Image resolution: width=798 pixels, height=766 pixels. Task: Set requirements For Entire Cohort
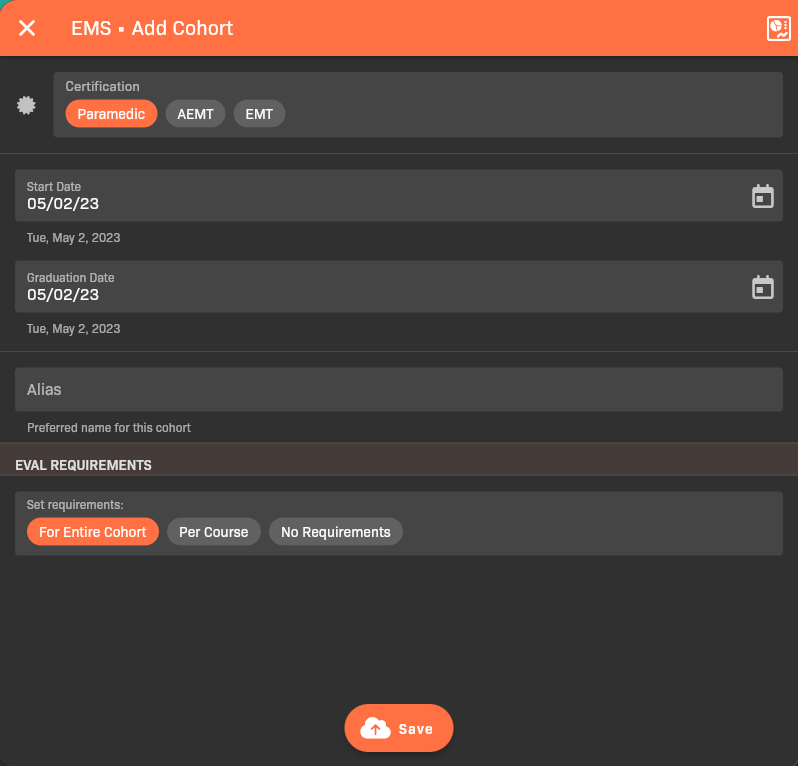pos(92,532)
